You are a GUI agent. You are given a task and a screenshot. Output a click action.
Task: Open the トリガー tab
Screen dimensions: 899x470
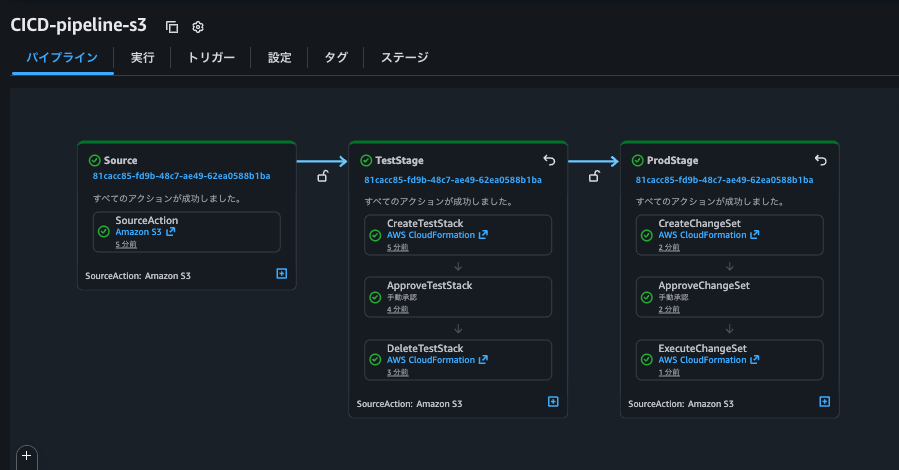[211, 58]
